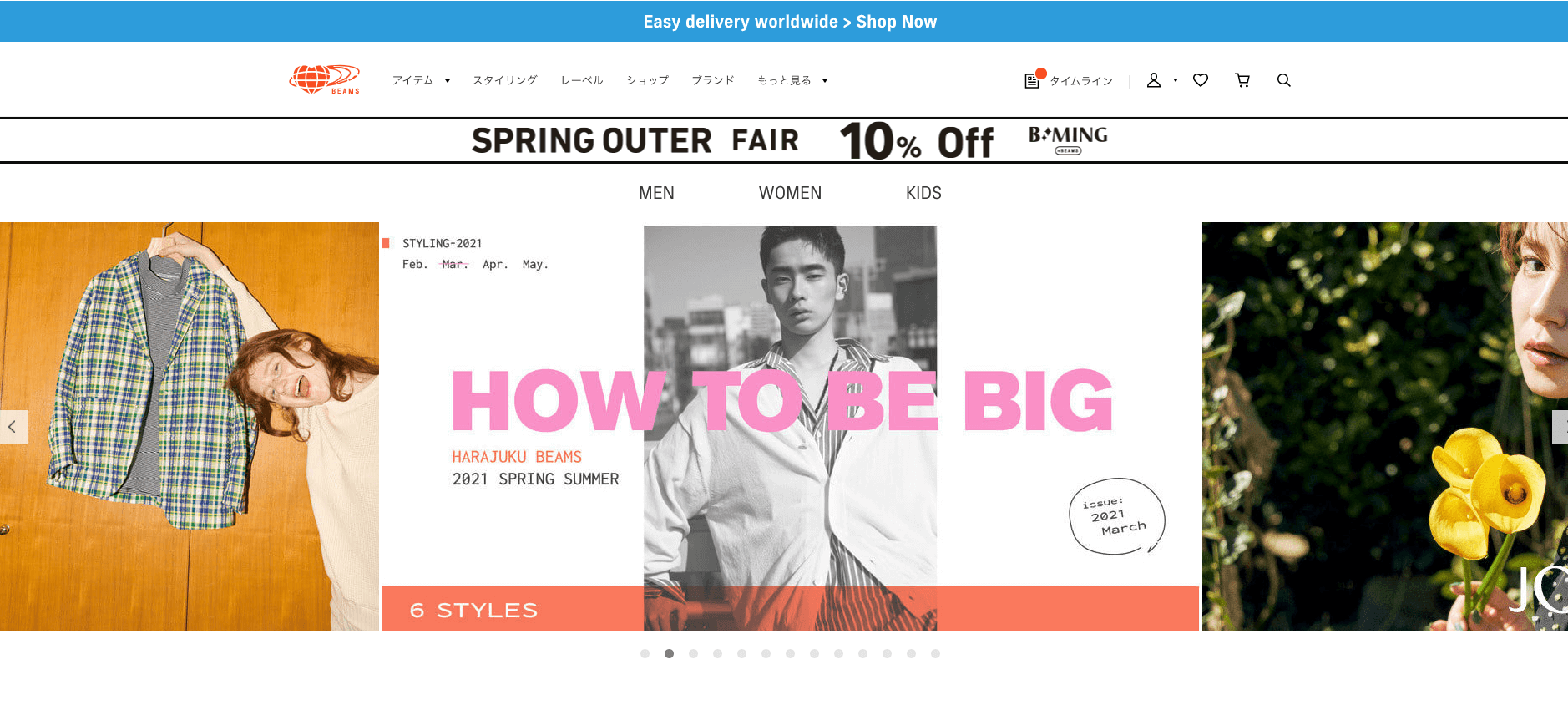Select the third carousel dot
This screenshot has width=1568, height=705.
click(x=693, y=654)
